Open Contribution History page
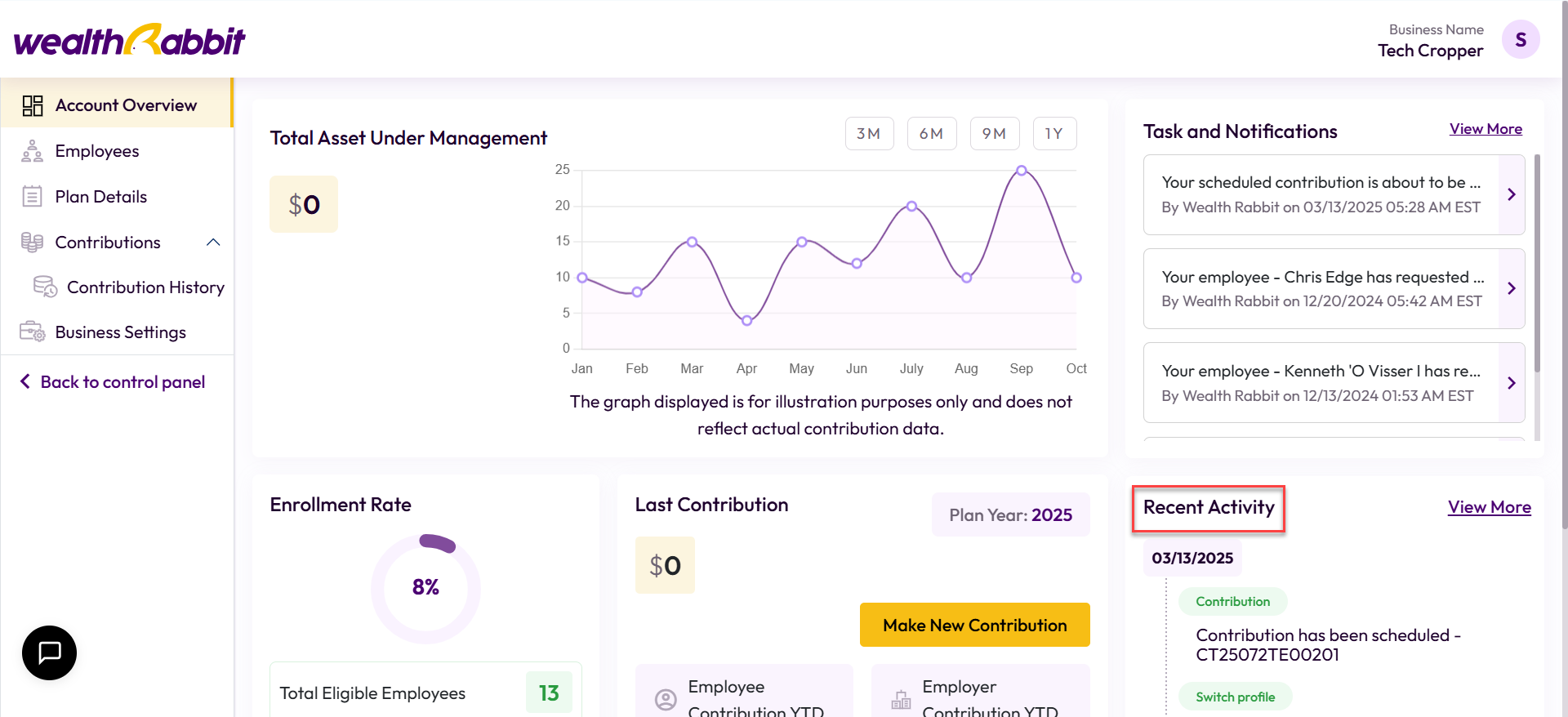This screenshot has width=1568, height=717. tap(145, 287)
